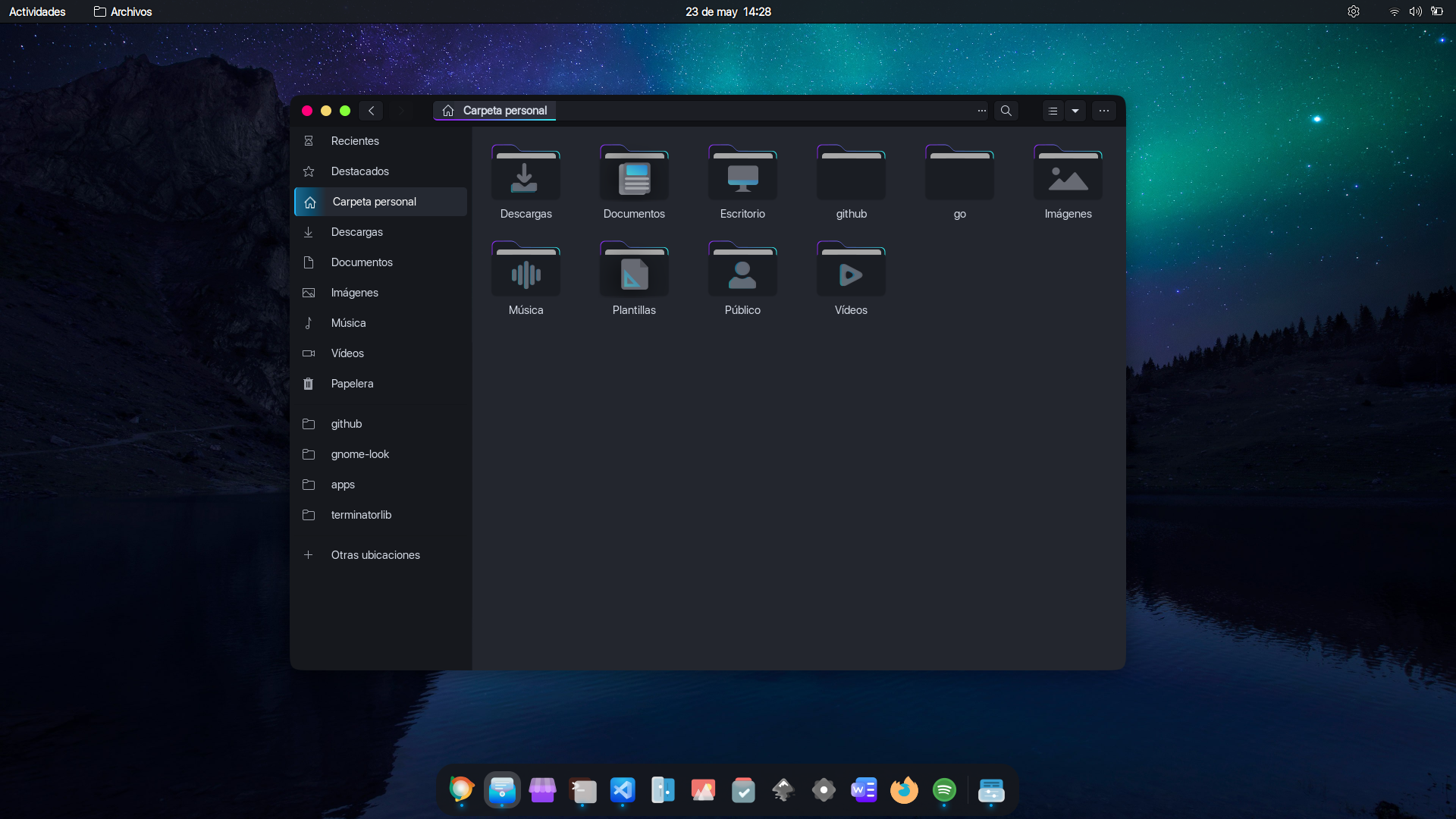Open terminatorlib bookmark in the sidebar
The image size is (1456, 819).
coord(381,515)
